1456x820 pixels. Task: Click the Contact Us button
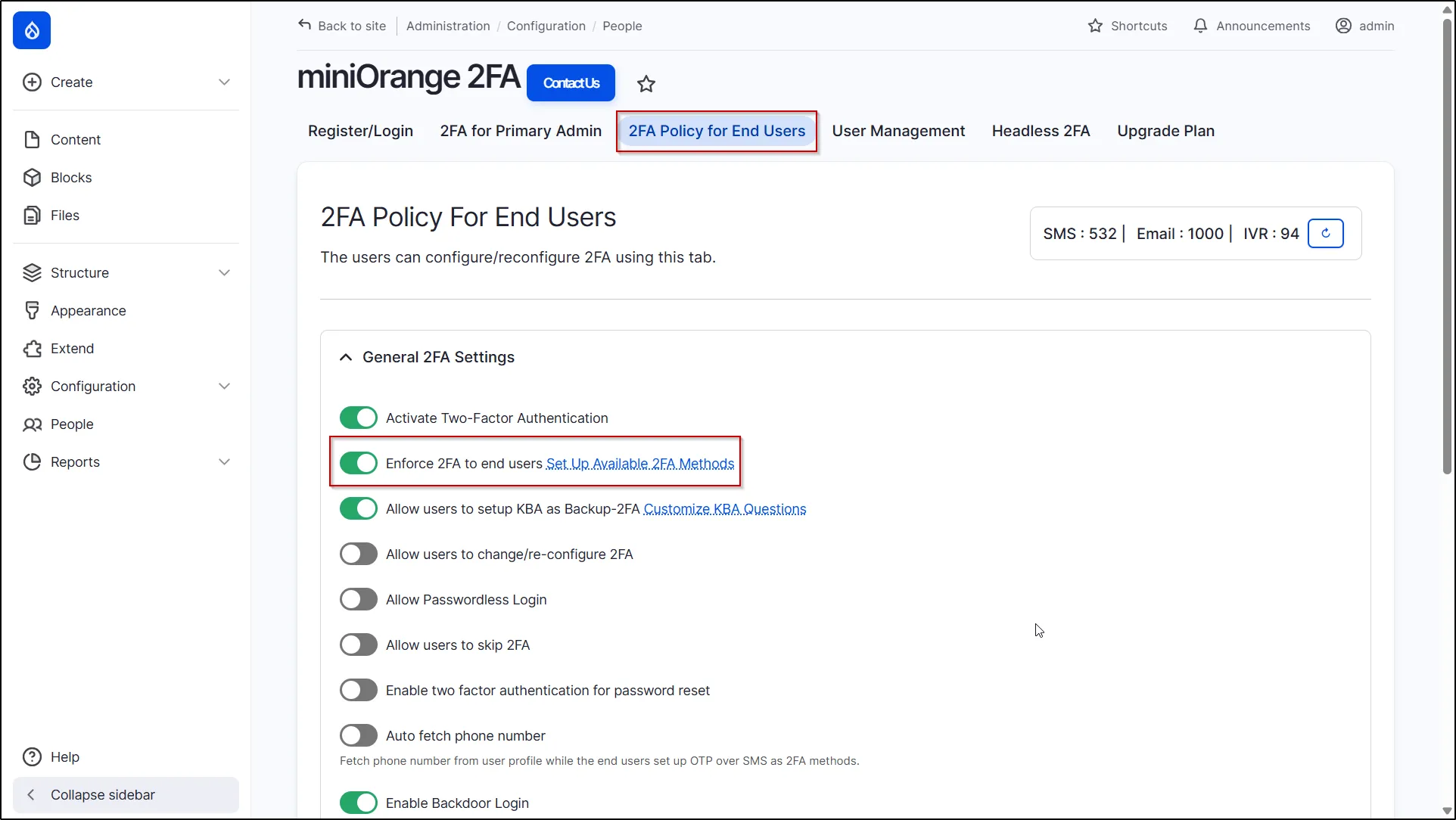click(571, 83)
